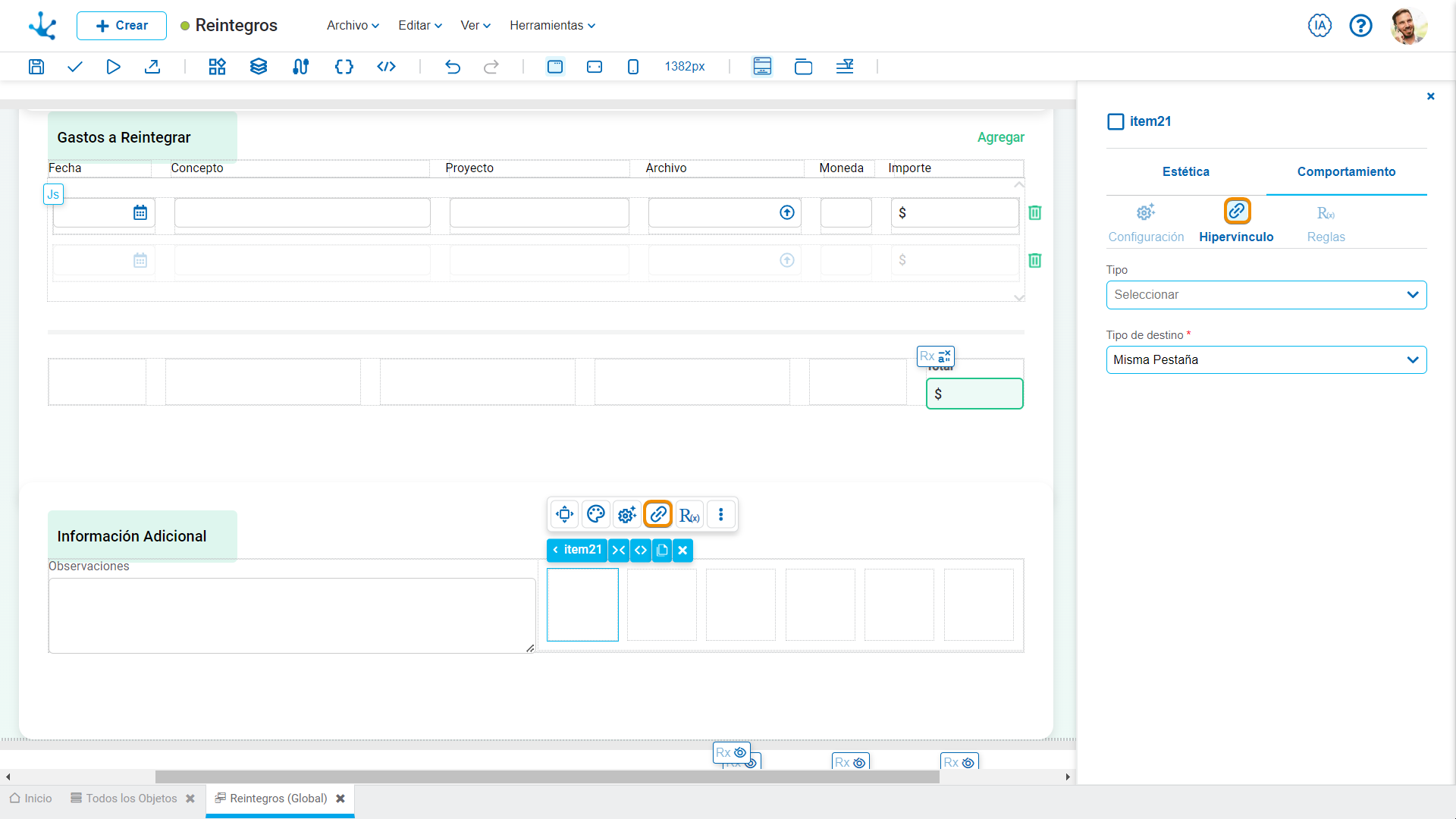
Task: Click the undo arrow
Action: tap(453, 67)
